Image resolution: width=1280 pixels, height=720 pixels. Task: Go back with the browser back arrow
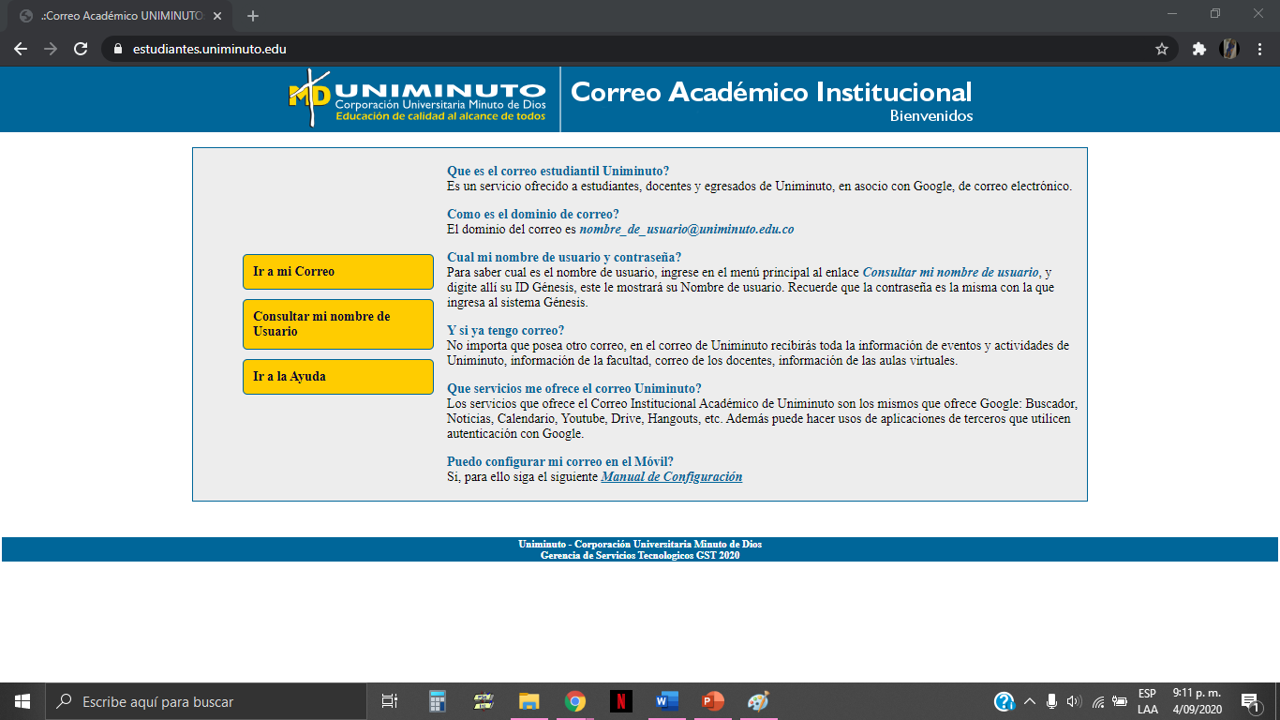click(x=20, y=49)
